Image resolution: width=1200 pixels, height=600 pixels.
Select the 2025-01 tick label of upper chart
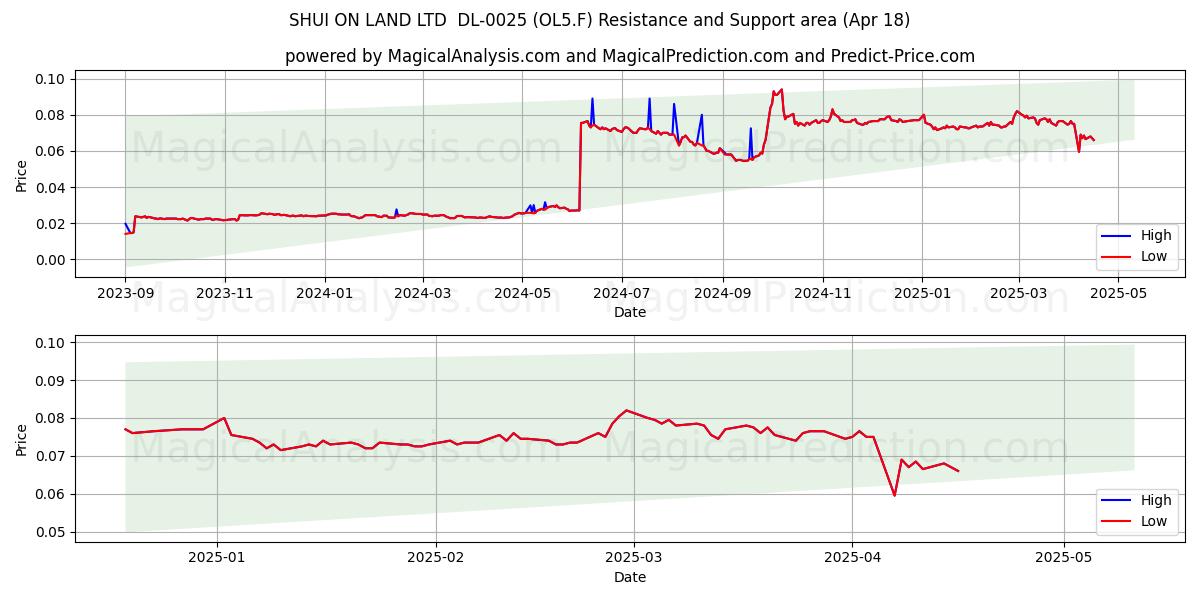point(922,294)
